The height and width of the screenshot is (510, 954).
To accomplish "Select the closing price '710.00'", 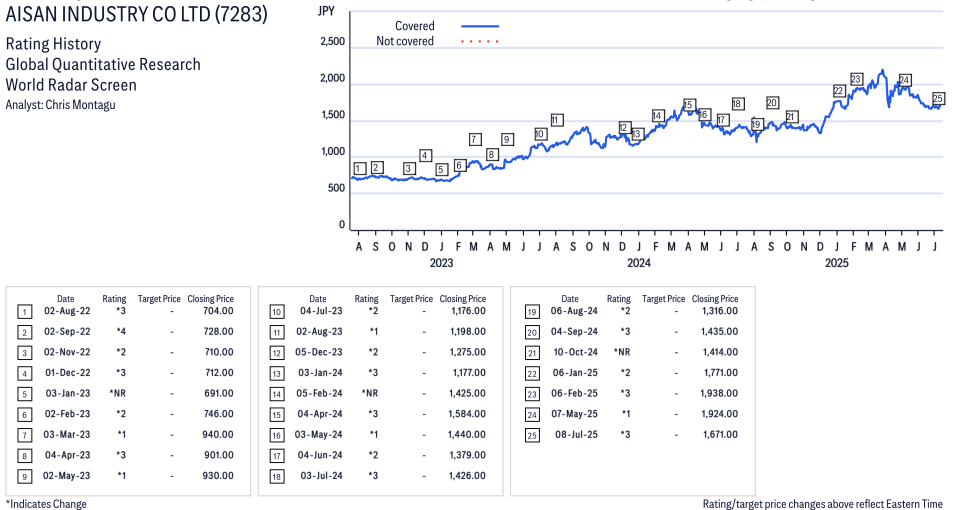I will [218, 352].
